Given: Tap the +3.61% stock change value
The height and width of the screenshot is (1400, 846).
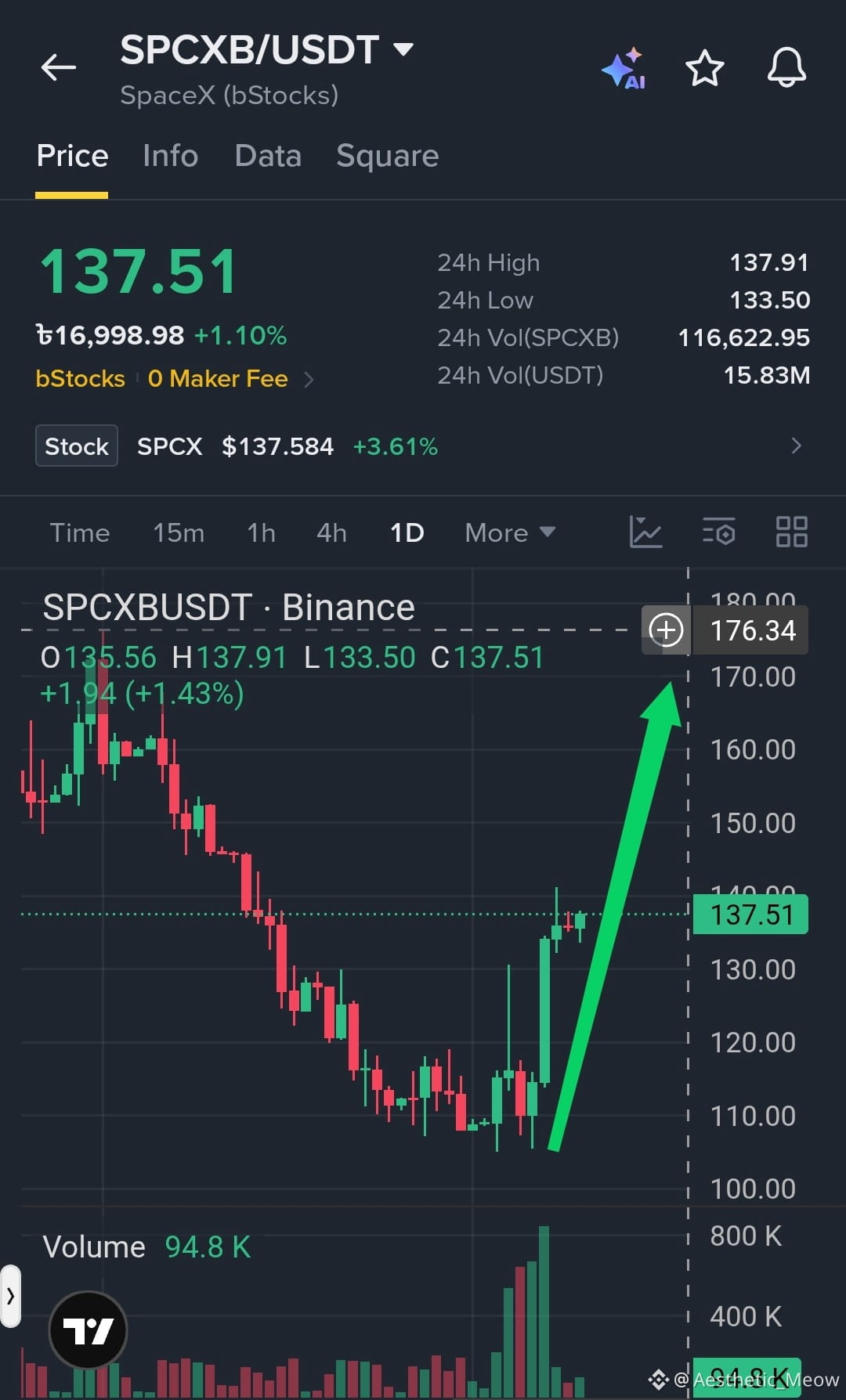Looking at the screenshot, I should pos(395,446).
